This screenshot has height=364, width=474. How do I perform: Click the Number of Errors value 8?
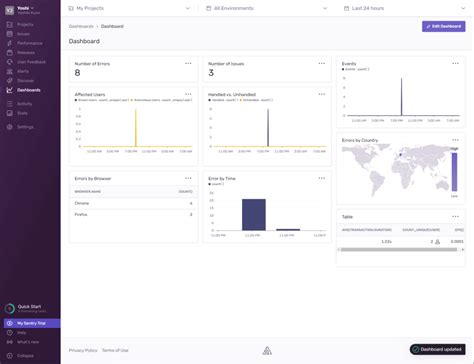[x=77, y=73]
